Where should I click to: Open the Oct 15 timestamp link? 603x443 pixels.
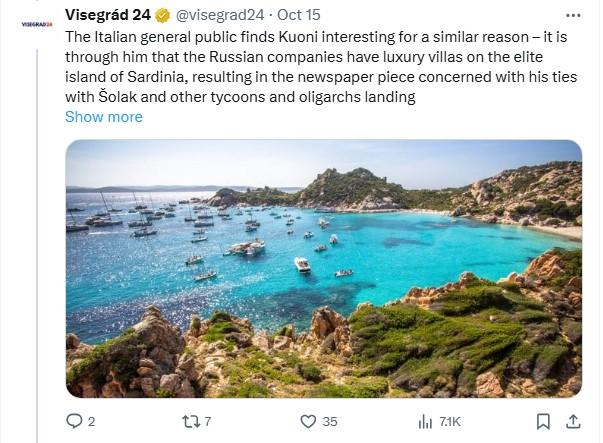point(298,15)
